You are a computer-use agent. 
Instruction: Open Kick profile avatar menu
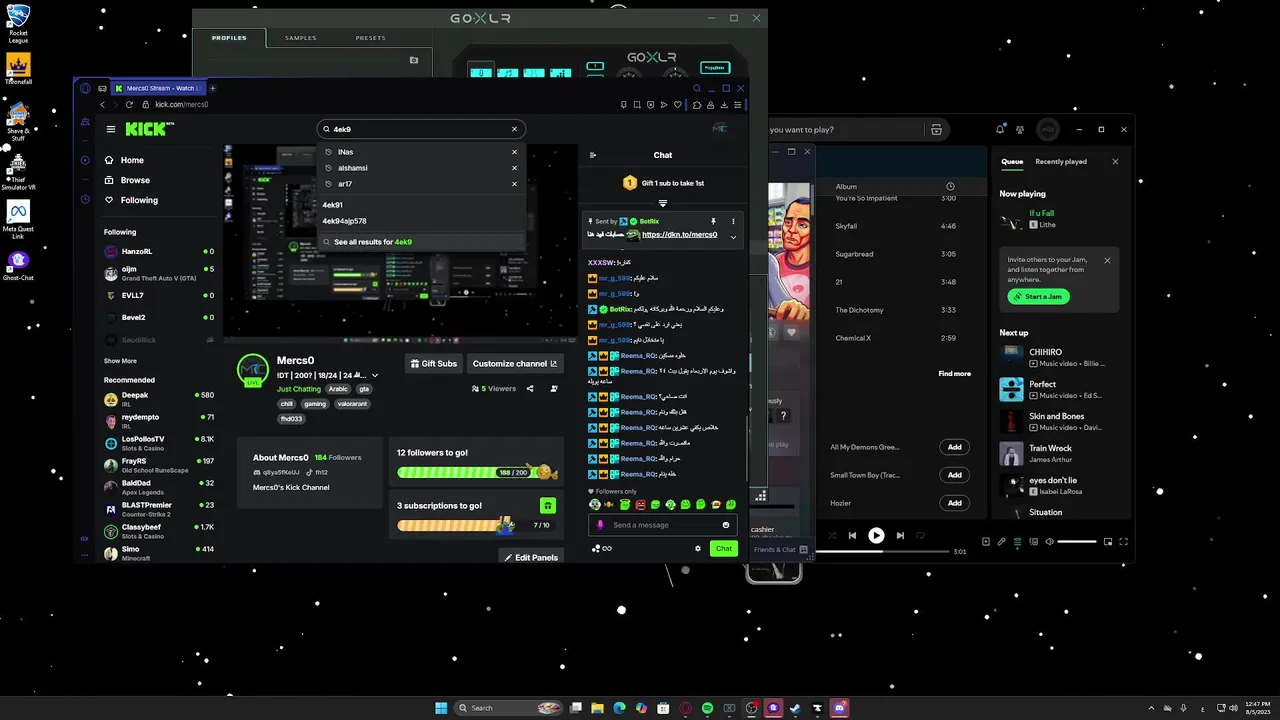tap(719, 129)
